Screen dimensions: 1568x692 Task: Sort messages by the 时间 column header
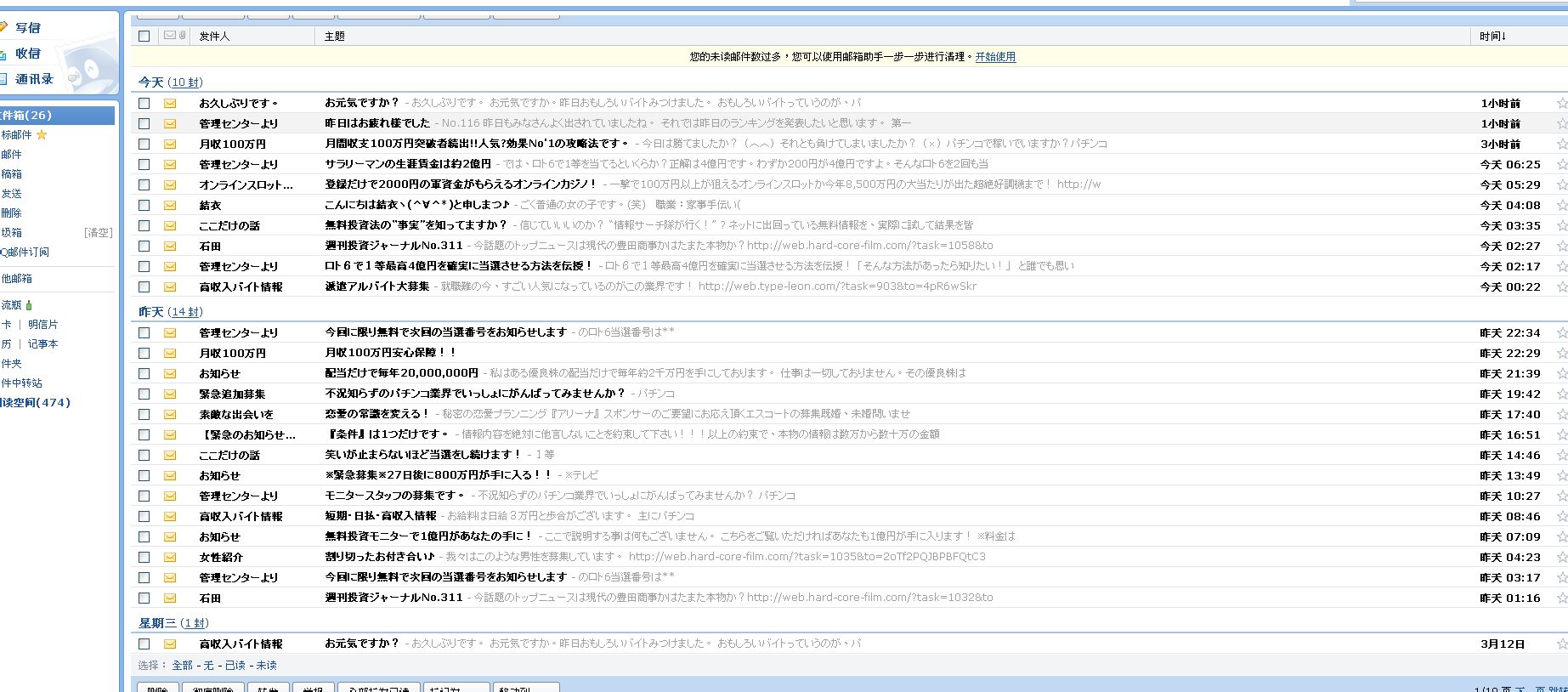1492,36
